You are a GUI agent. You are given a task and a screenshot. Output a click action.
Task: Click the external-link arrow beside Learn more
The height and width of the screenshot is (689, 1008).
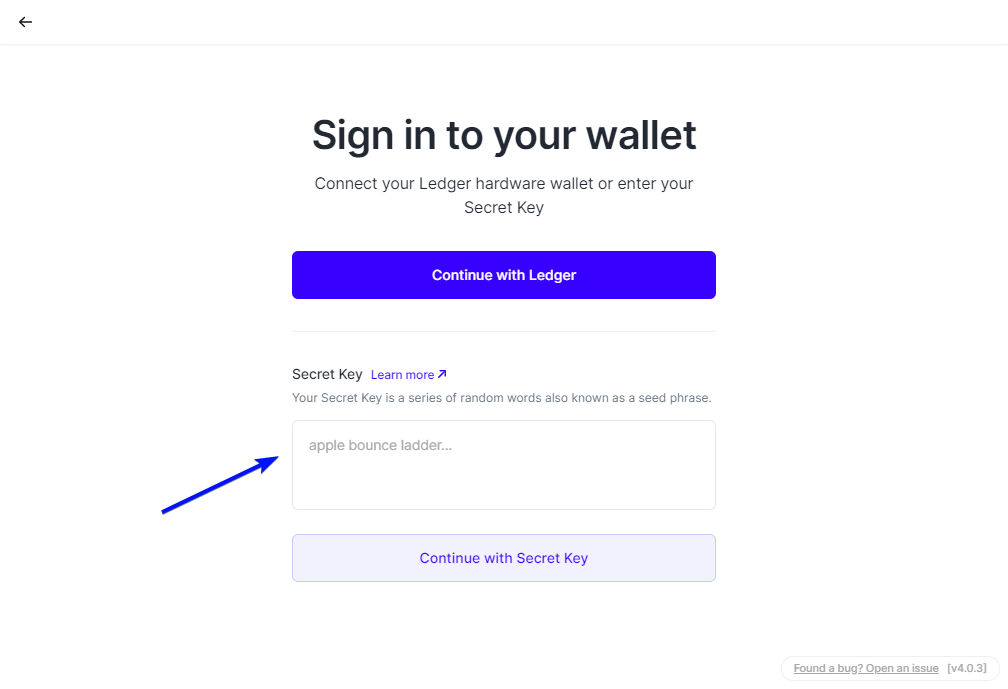click(442, 375)
